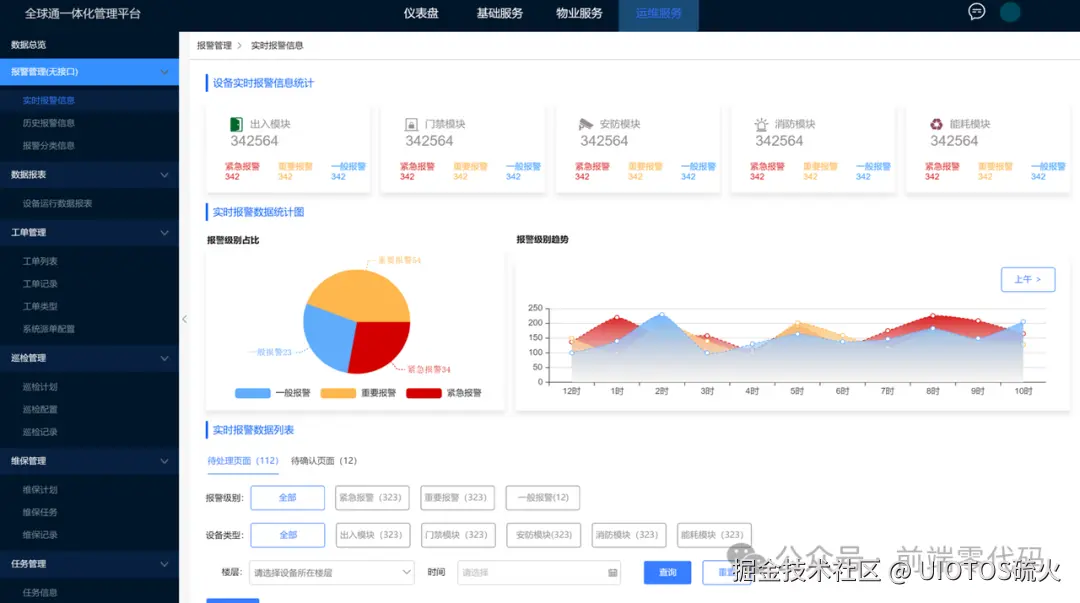Expand the 数据报表 sidebar section
The image size is (1080, 603).
pyautogui.click(x=88, y=174)
